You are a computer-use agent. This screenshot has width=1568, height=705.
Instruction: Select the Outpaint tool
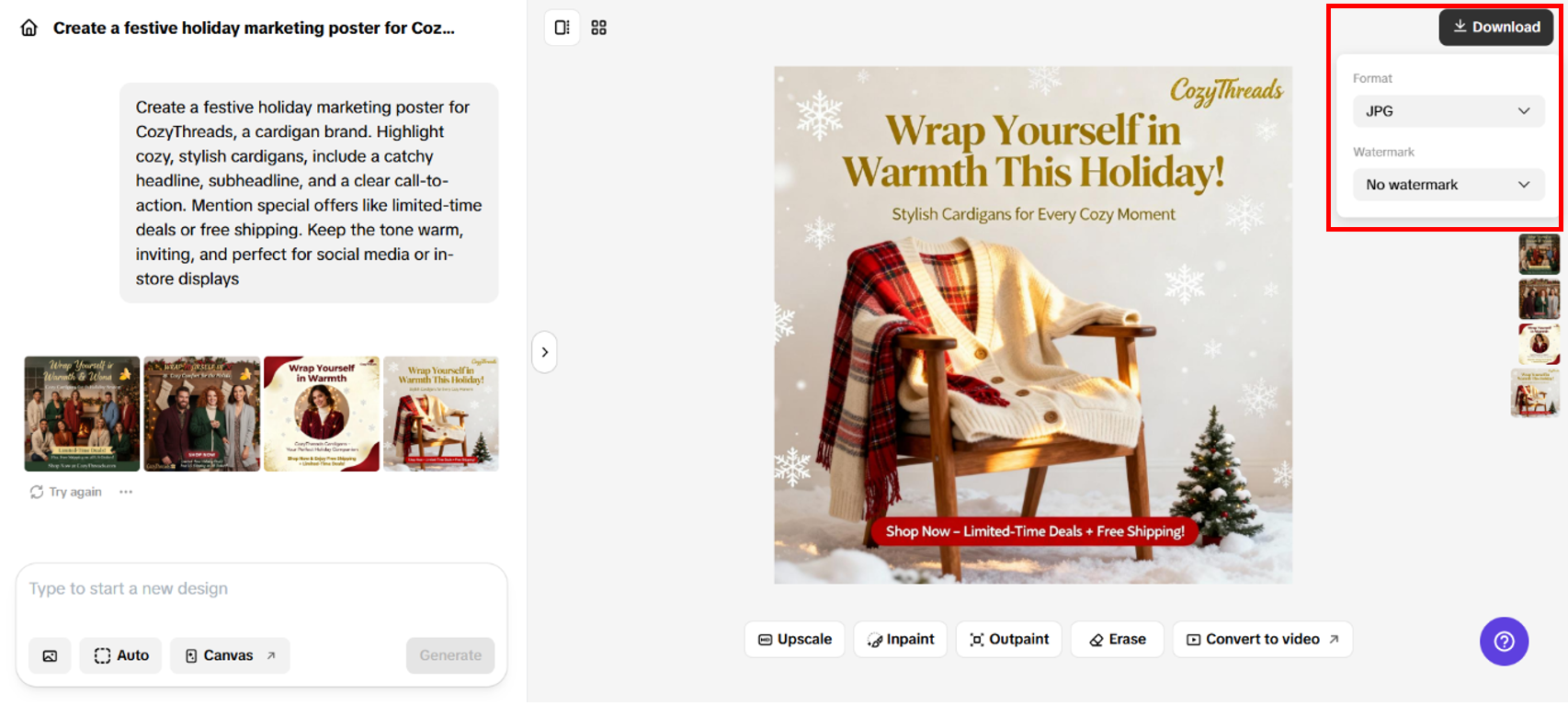(1009, 639)
